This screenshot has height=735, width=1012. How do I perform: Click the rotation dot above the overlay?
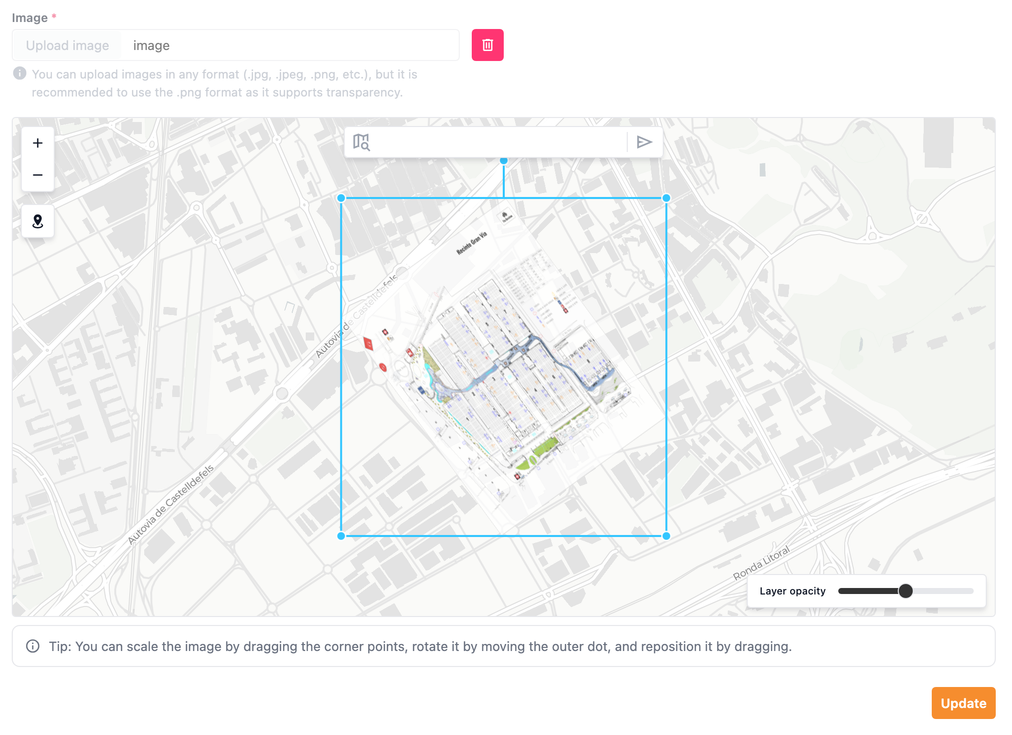504,161
